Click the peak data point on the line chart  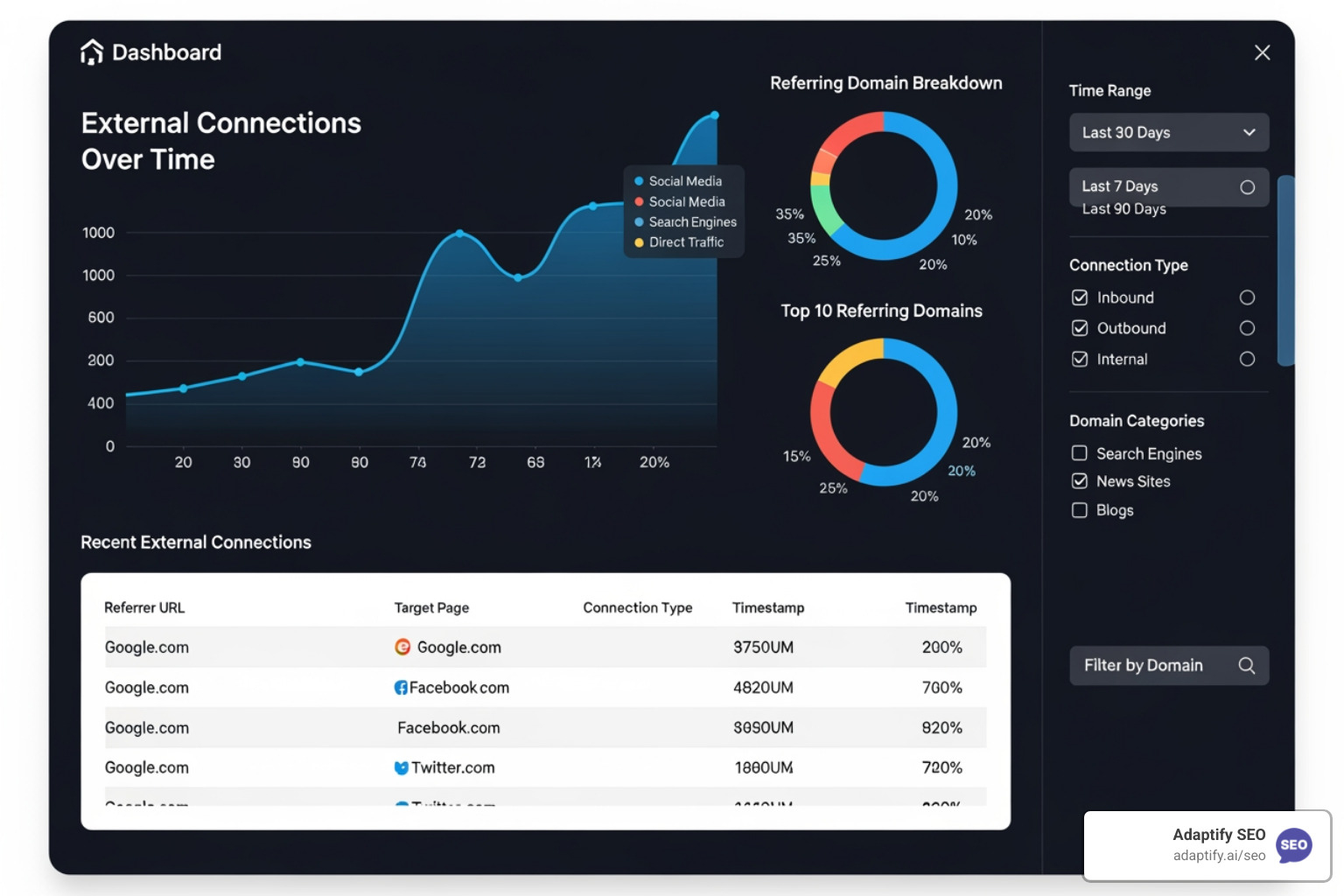pos(714,115)
